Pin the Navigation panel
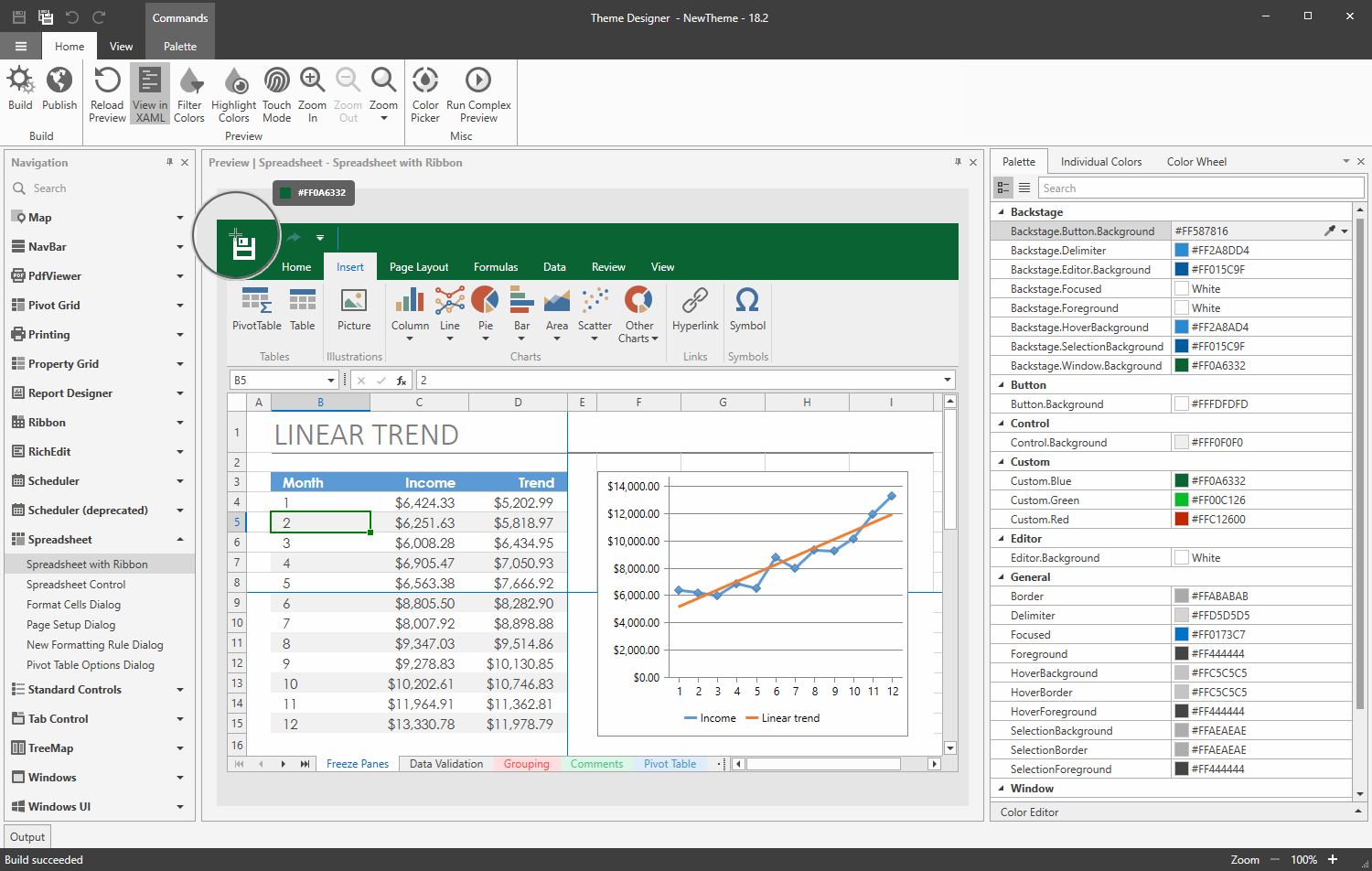 coord(168,162)
